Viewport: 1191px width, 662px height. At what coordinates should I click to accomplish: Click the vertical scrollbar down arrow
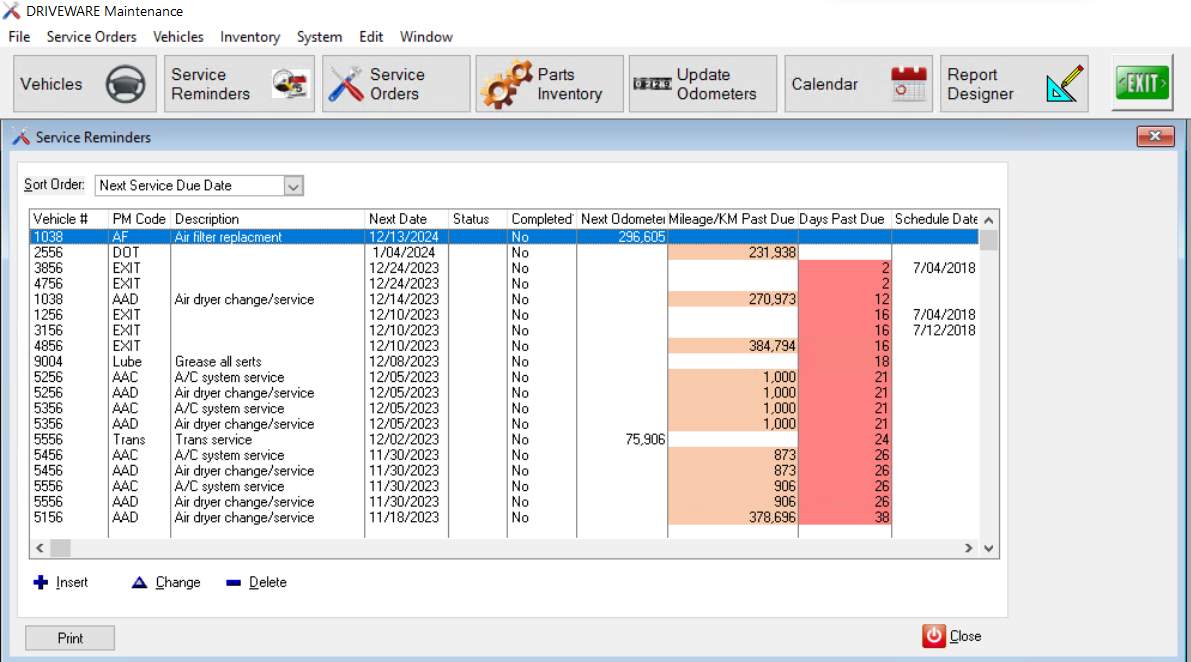pos(988,548)
